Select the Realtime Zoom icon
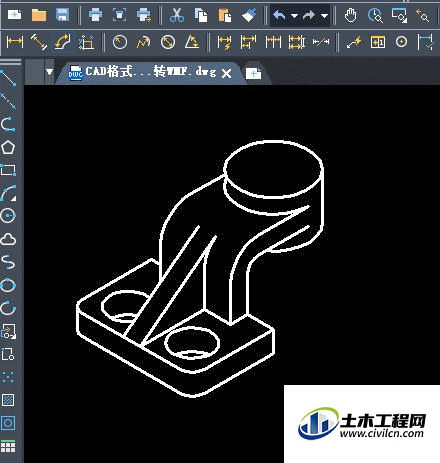 [375, 15]
